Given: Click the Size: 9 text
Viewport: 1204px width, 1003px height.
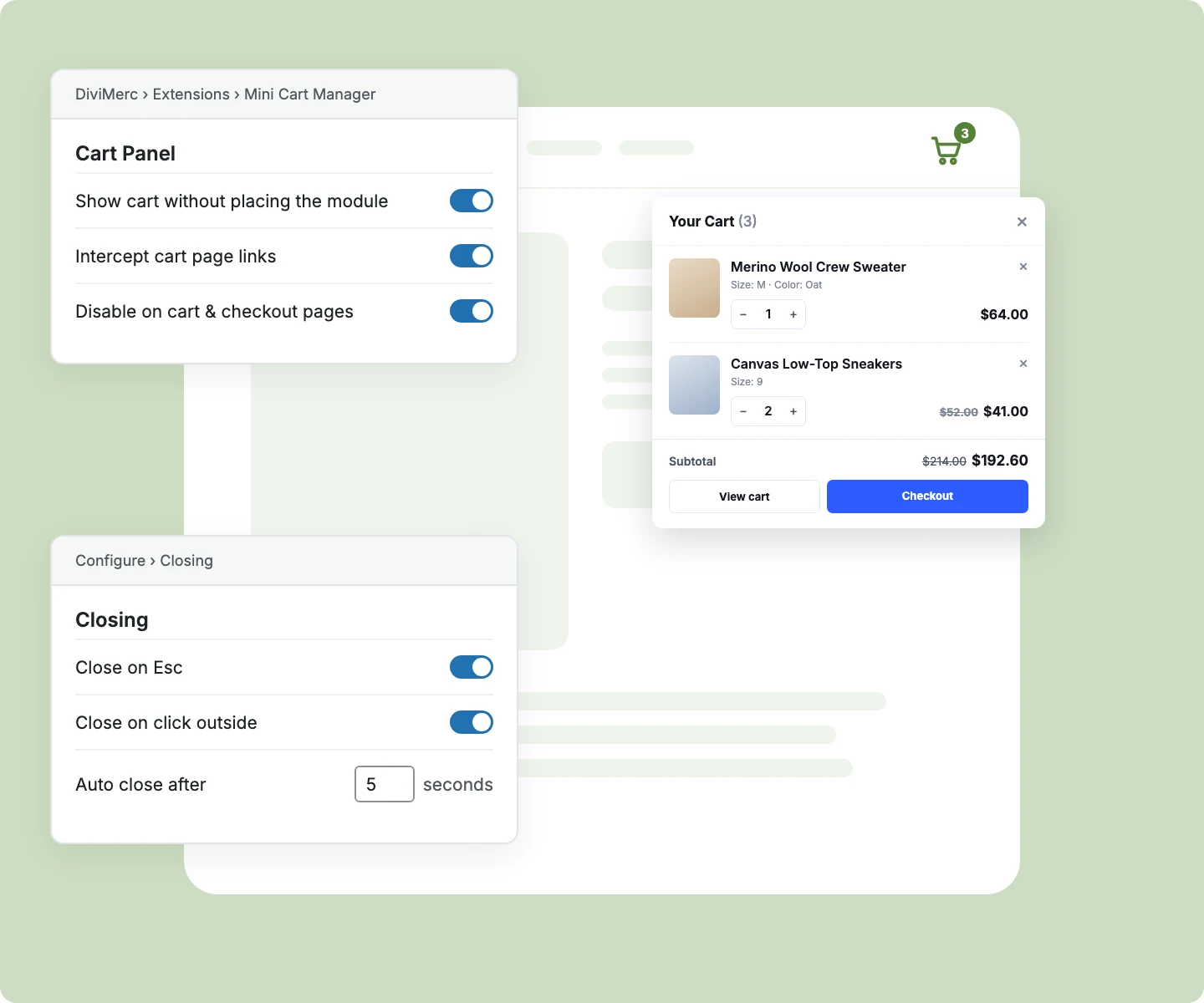Looking at the screenshot, I should coord(747,382).
